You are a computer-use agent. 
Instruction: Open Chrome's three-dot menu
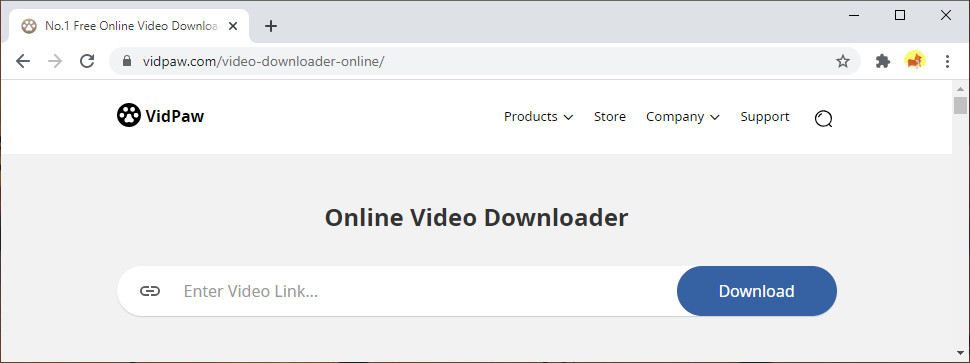click(947, 61)
